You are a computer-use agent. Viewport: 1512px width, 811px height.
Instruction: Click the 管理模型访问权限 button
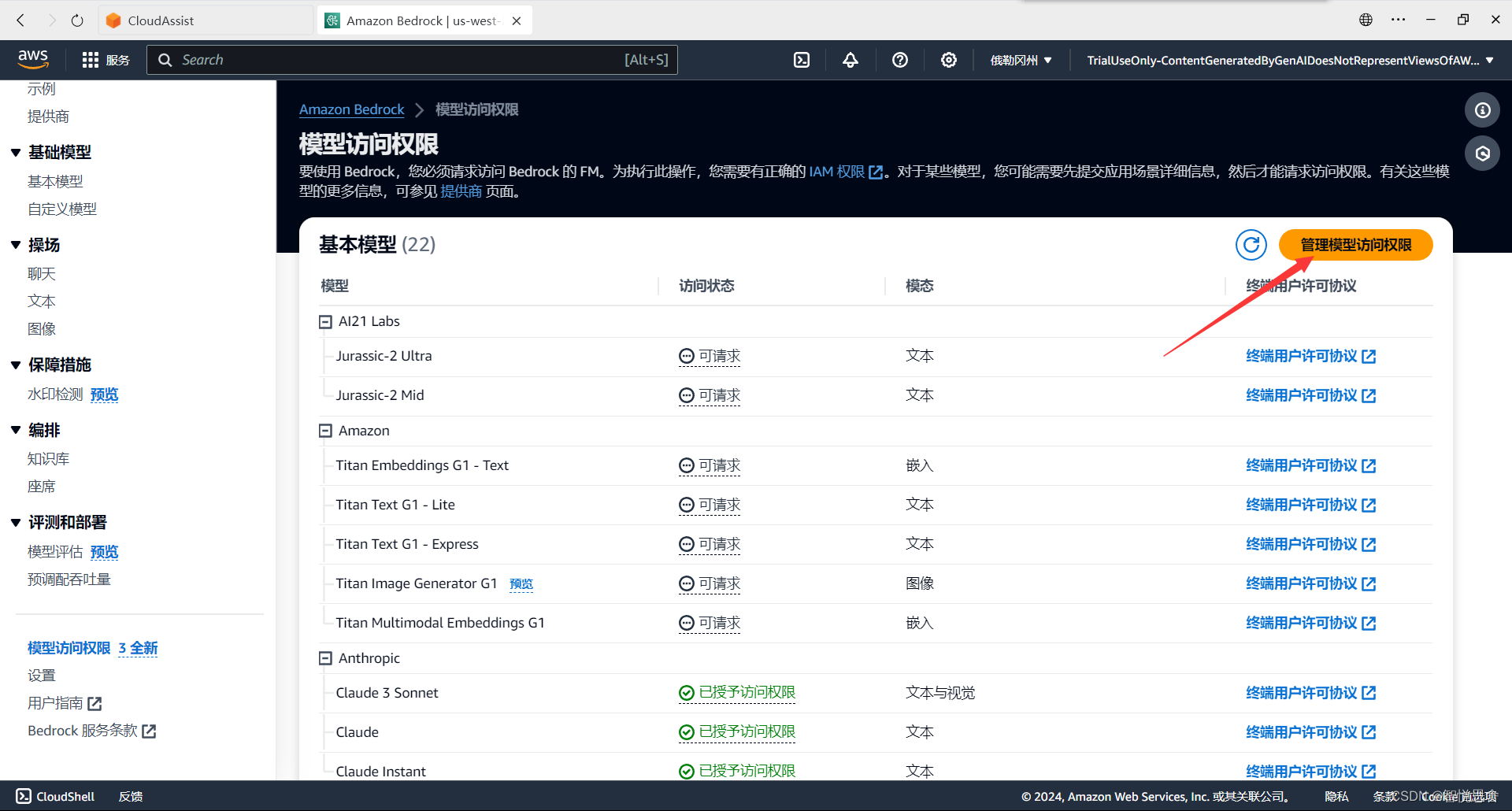tap(1355, 245)
